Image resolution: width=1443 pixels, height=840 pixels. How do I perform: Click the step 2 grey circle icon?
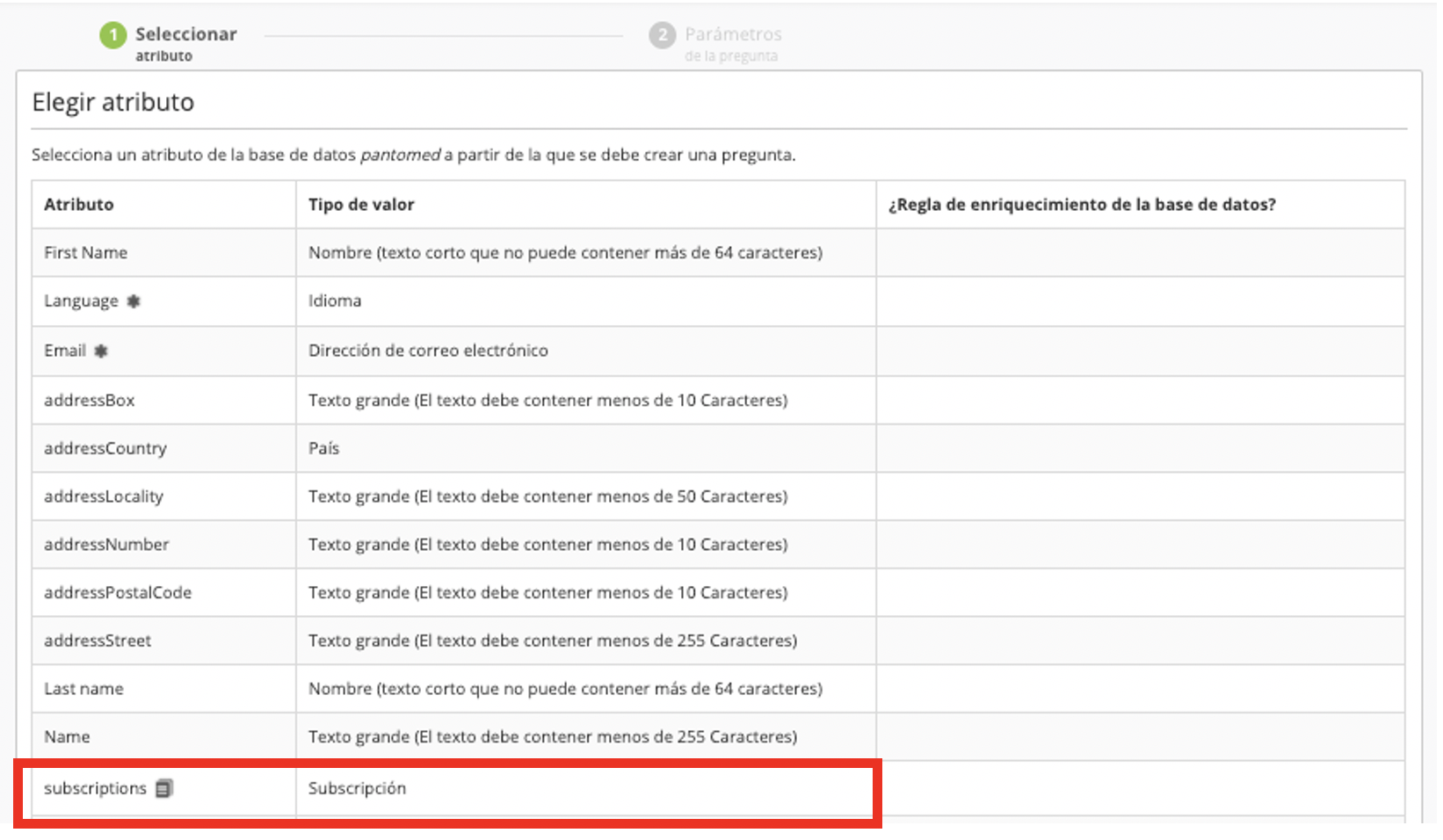pos(662,35)
